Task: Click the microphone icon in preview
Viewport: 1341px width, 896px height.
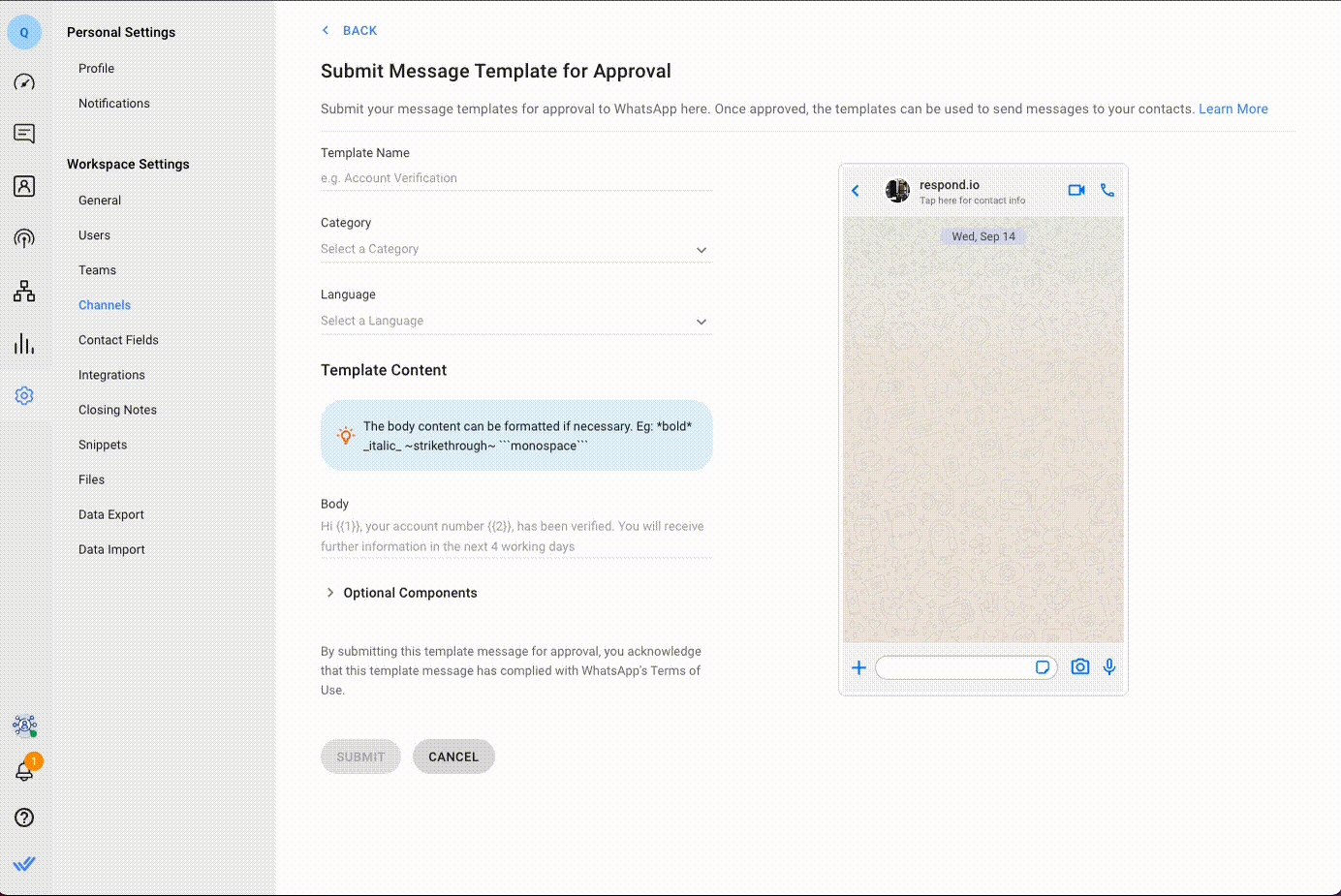Action: [x=1109, y=666]
